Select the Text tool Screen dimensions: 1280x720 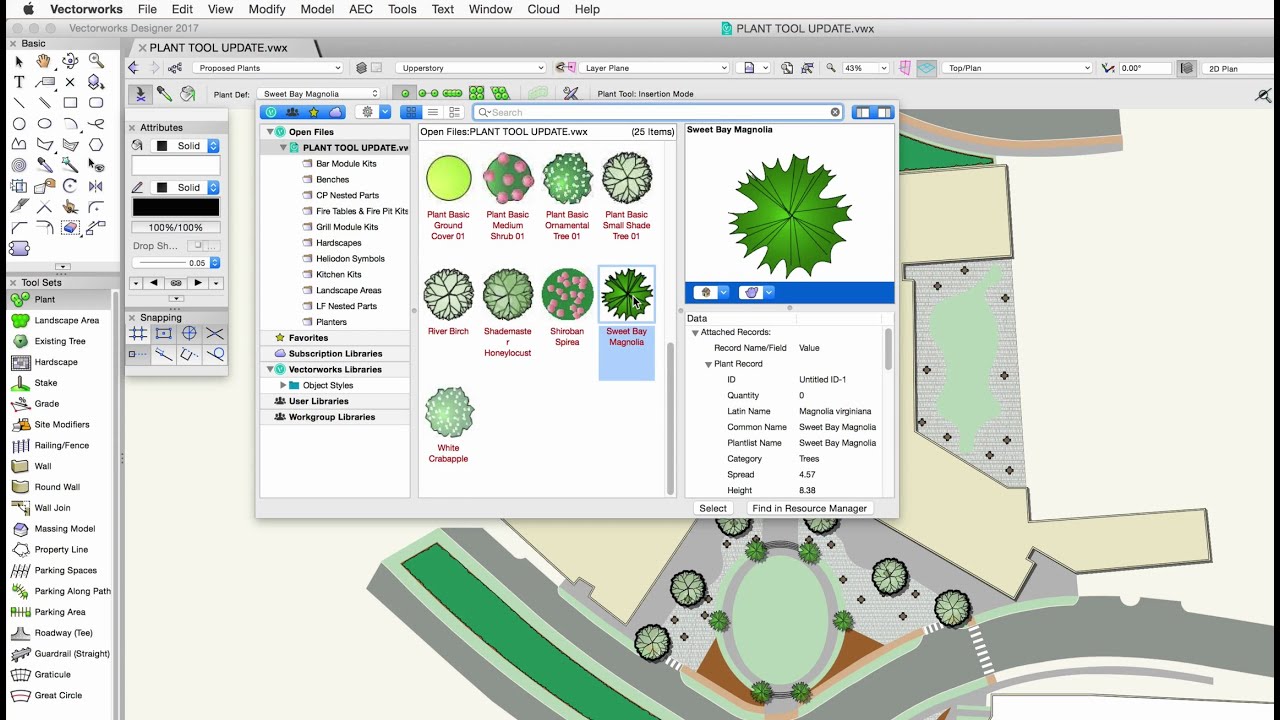point(19,82)
